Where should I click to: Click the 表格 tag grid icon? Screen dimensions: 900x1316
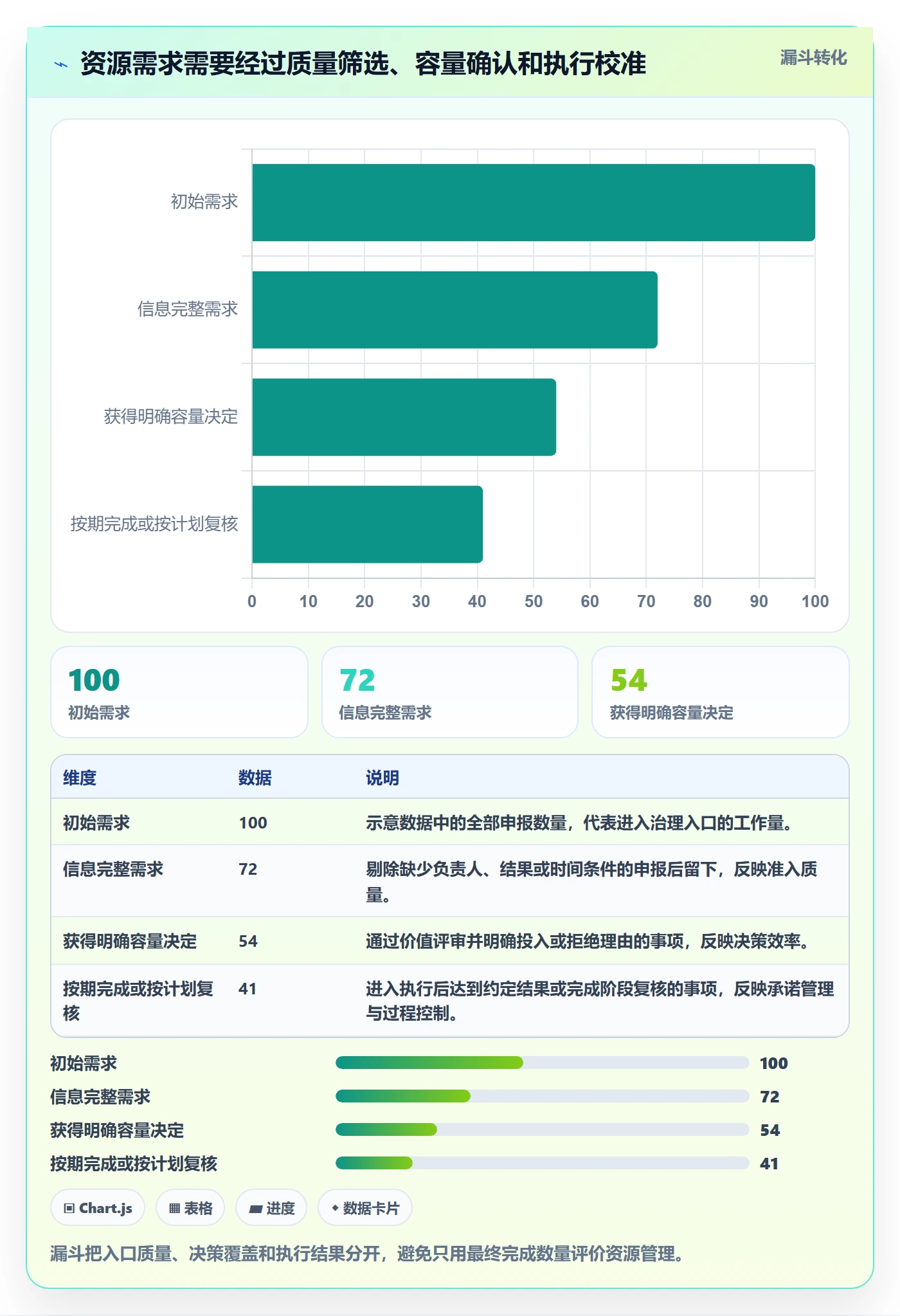174,1208
